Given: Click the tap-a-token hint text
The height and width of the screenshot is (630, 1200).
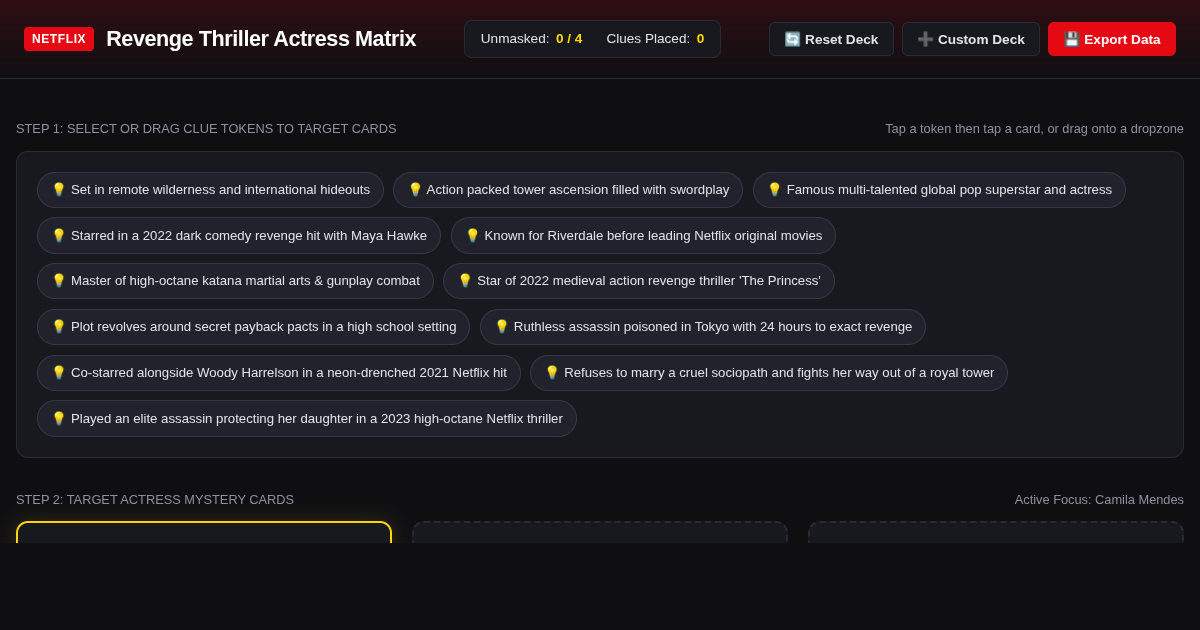Looking at the screenshot, I should (x=1034, y=129).
